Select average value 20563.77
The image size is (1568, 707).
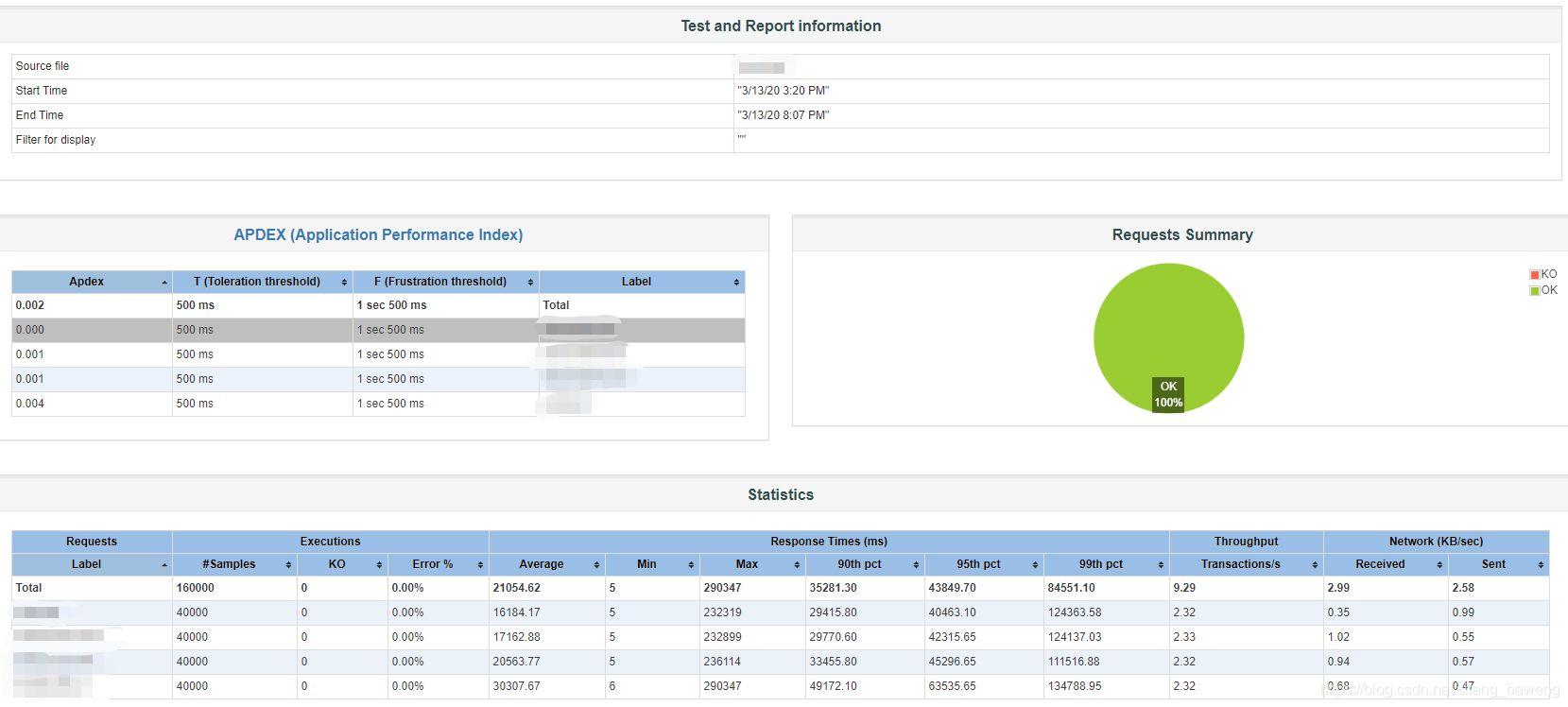517,662
